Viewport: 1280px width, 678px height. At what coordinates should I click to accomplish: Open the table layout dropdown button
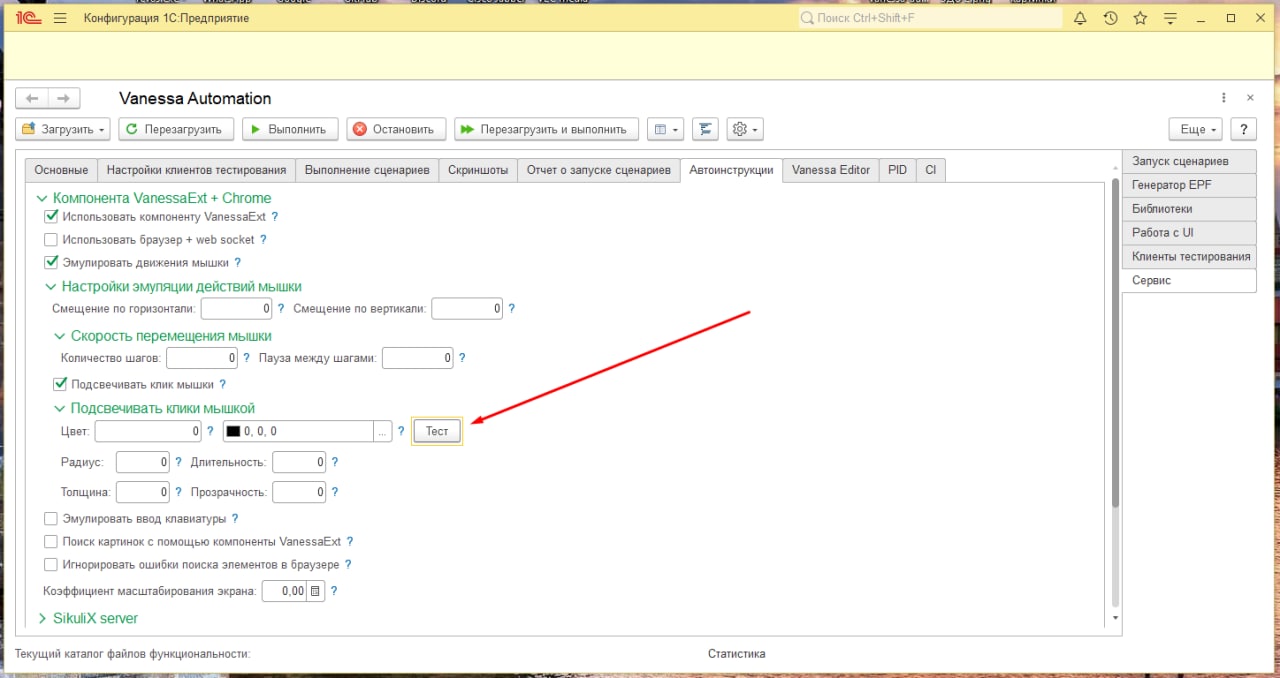(665, 129)
